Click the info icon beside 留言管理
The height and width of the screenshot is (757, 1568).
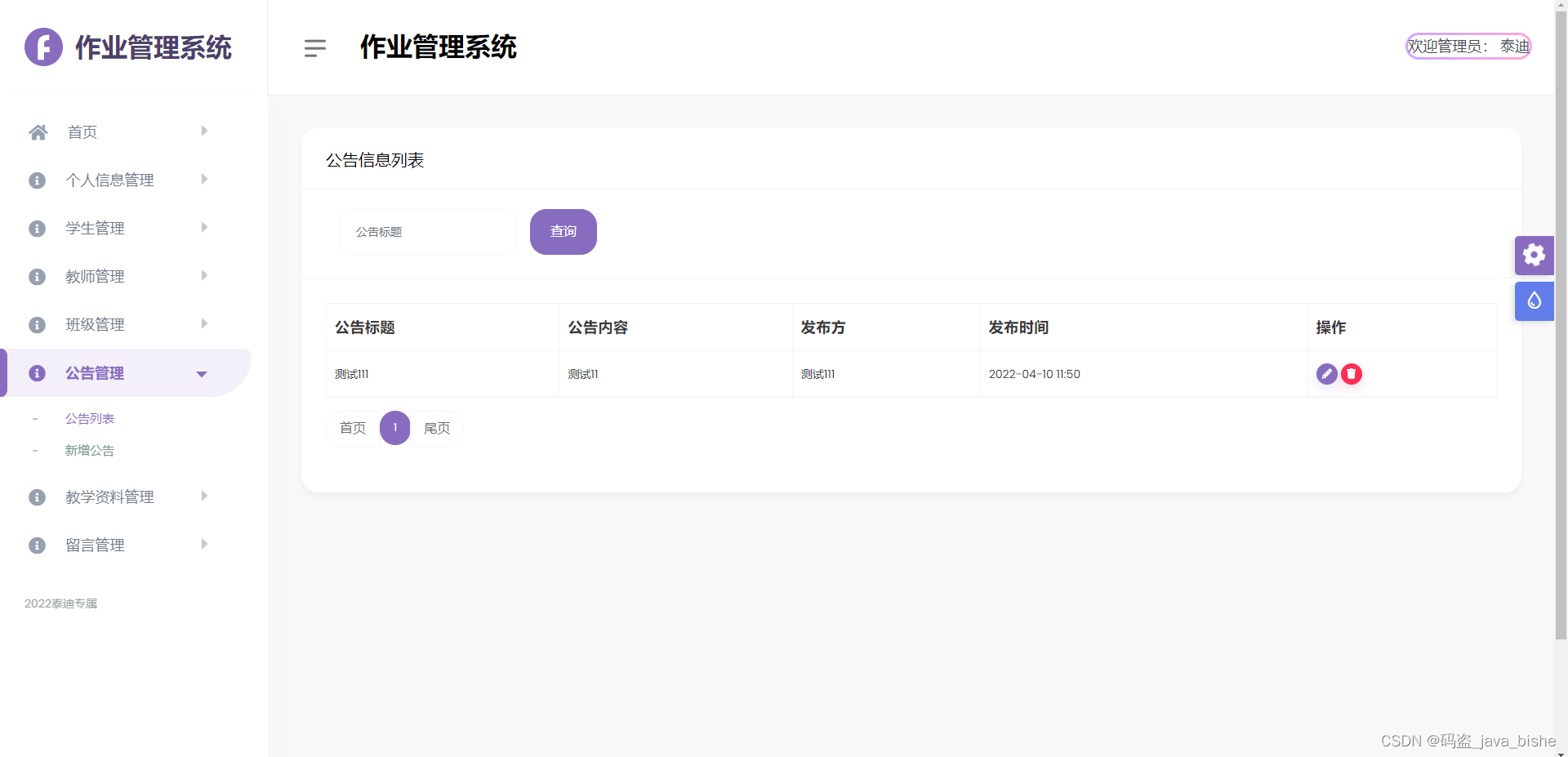tap(37, 545)
